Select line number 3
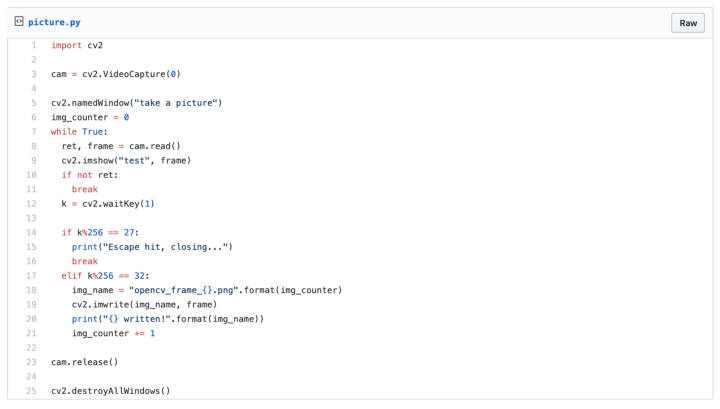This screenshot has width=720, height=409. click(x=34, y=74)
